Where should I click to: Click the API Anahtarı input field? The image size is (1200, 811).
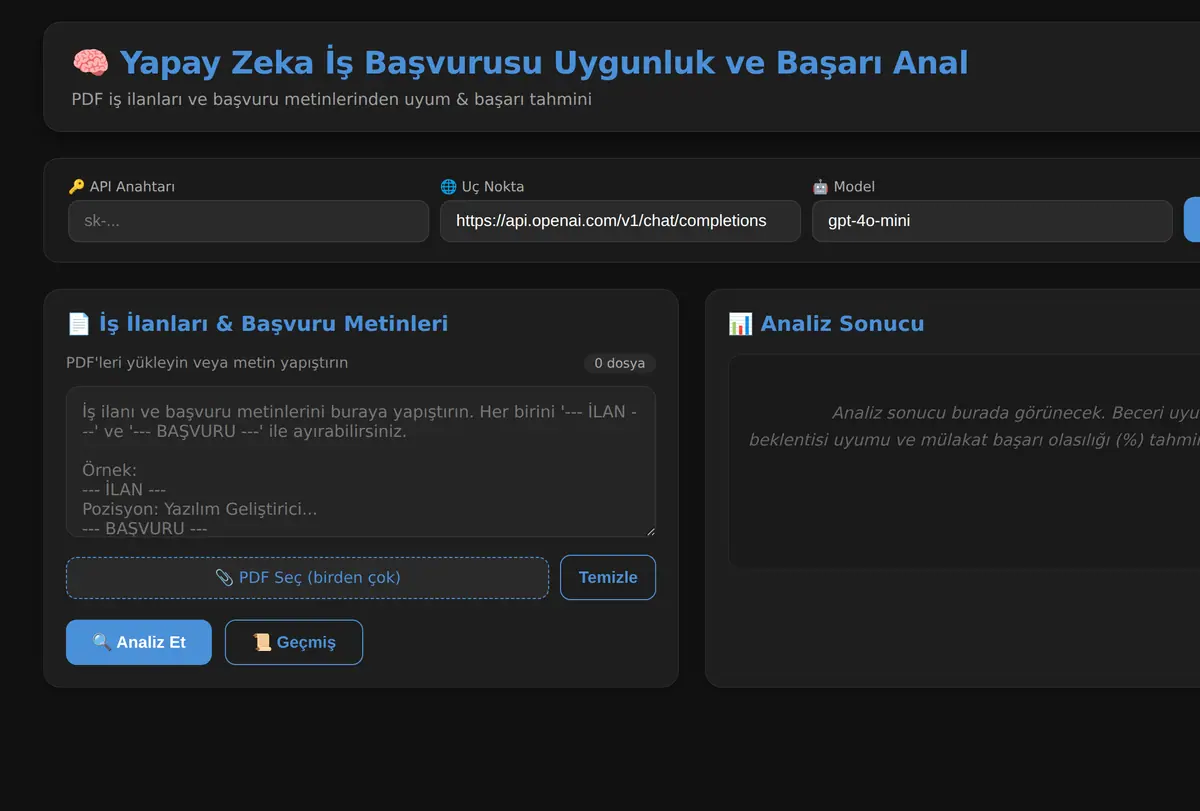248,221
